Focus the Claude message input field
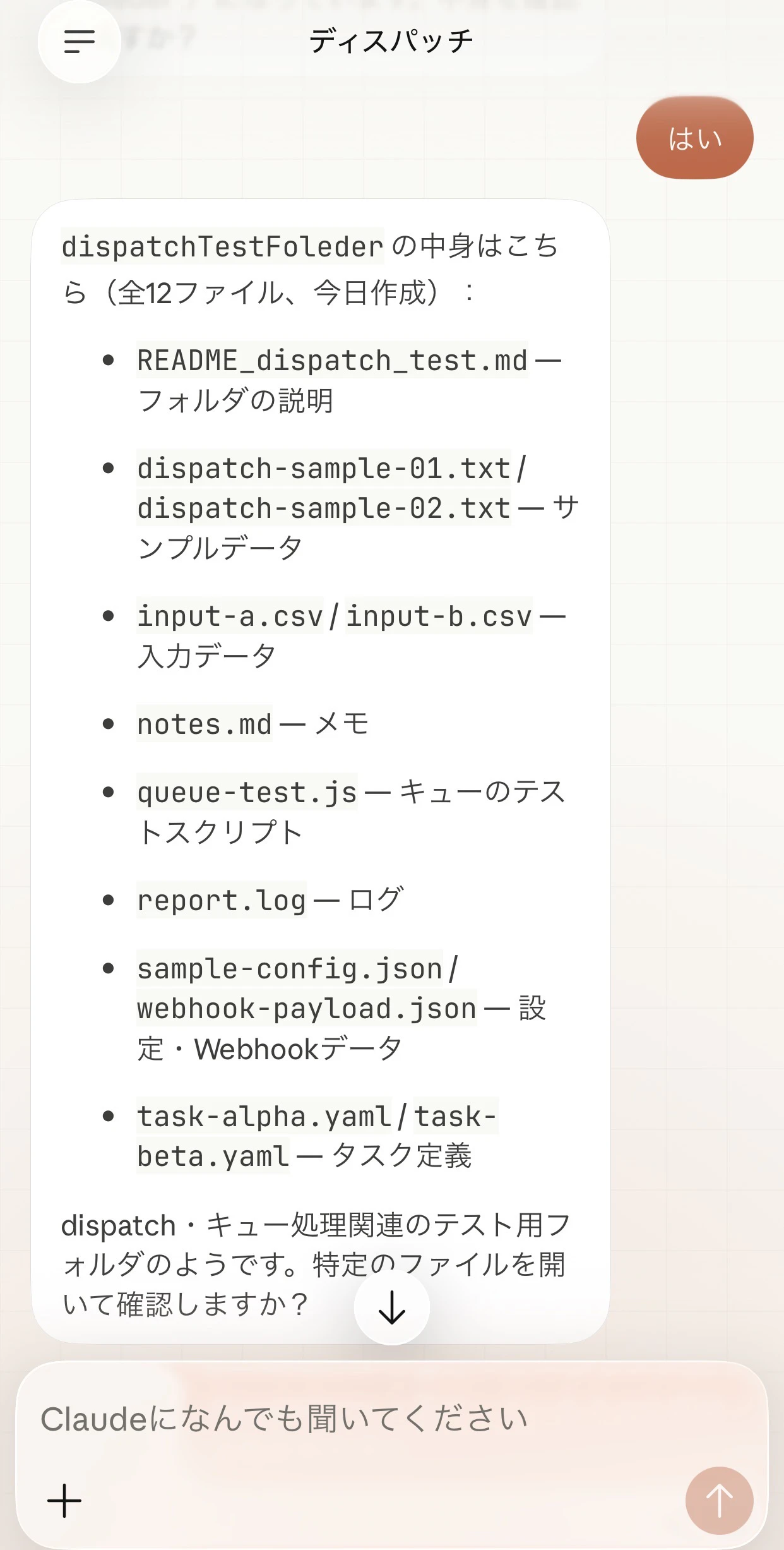This screenshot has width=784, height=1550. [391, 1419]
